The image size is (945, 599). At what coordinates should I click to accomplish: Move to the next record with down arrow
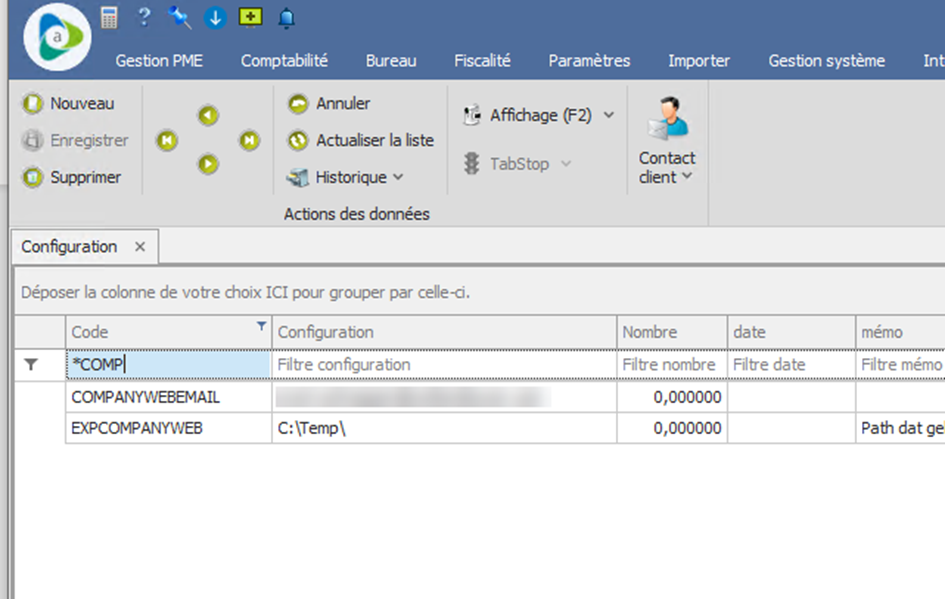(208, 164)
